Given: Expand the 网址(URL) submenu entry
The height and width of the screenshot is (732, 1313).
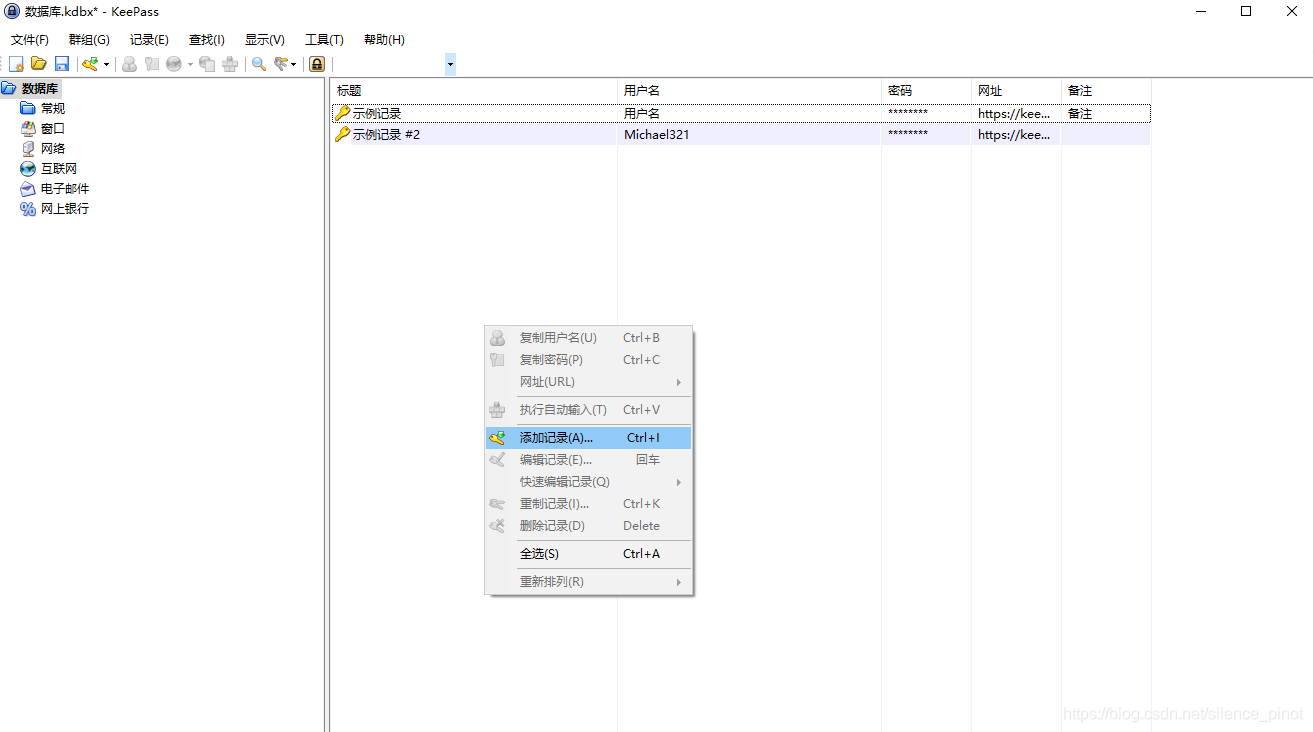Looking at the screenshot, I should pyautogui.click(x=588, y=382).
